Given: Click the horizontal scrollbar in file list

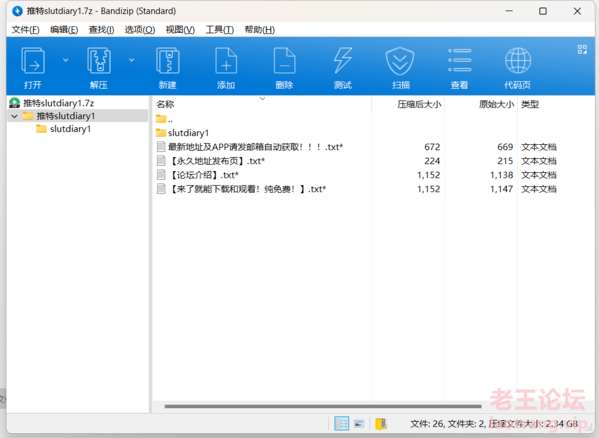Looking at the screenshot, I should click(x=323, y=406).
